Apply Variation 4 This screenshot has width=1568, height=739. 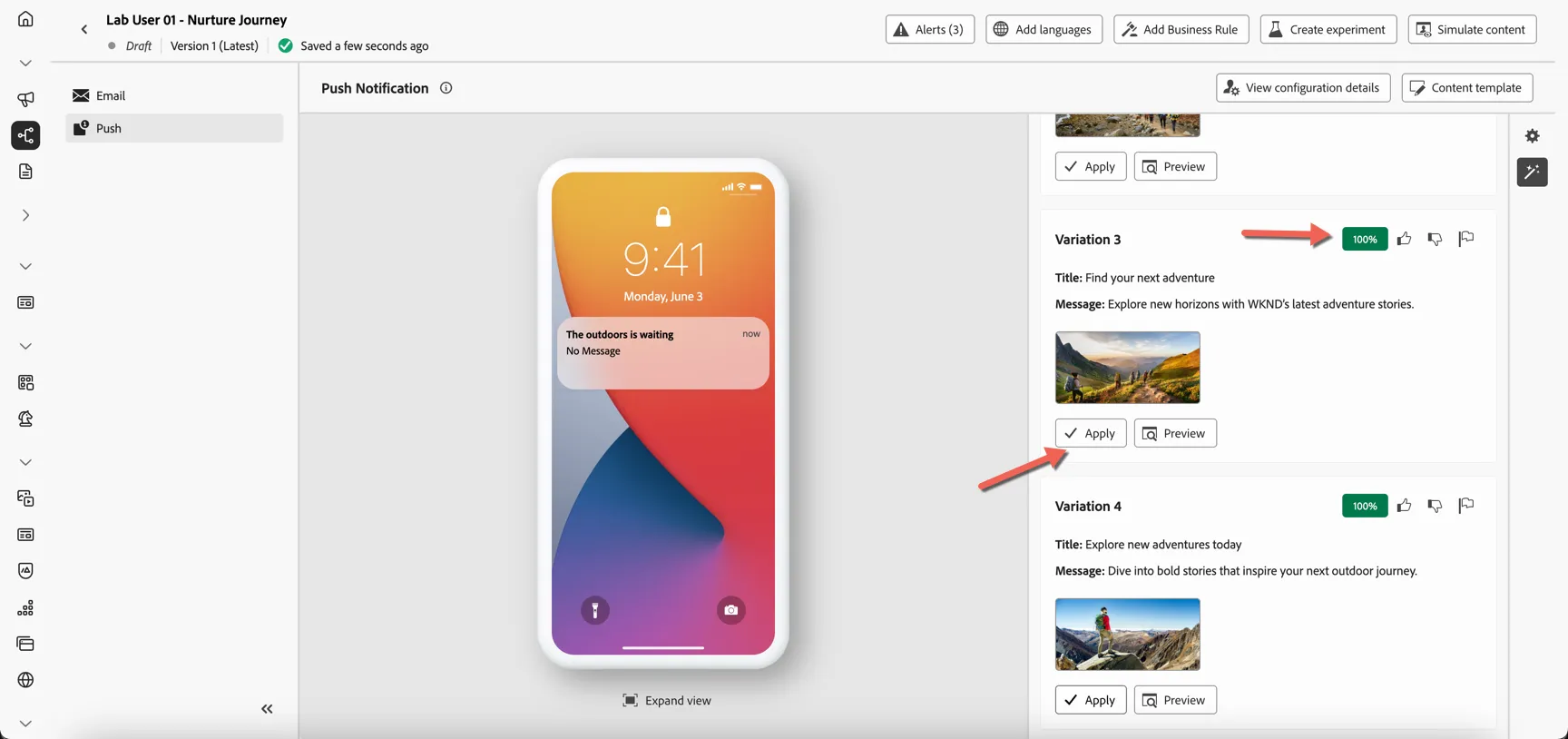(1091, 700)
